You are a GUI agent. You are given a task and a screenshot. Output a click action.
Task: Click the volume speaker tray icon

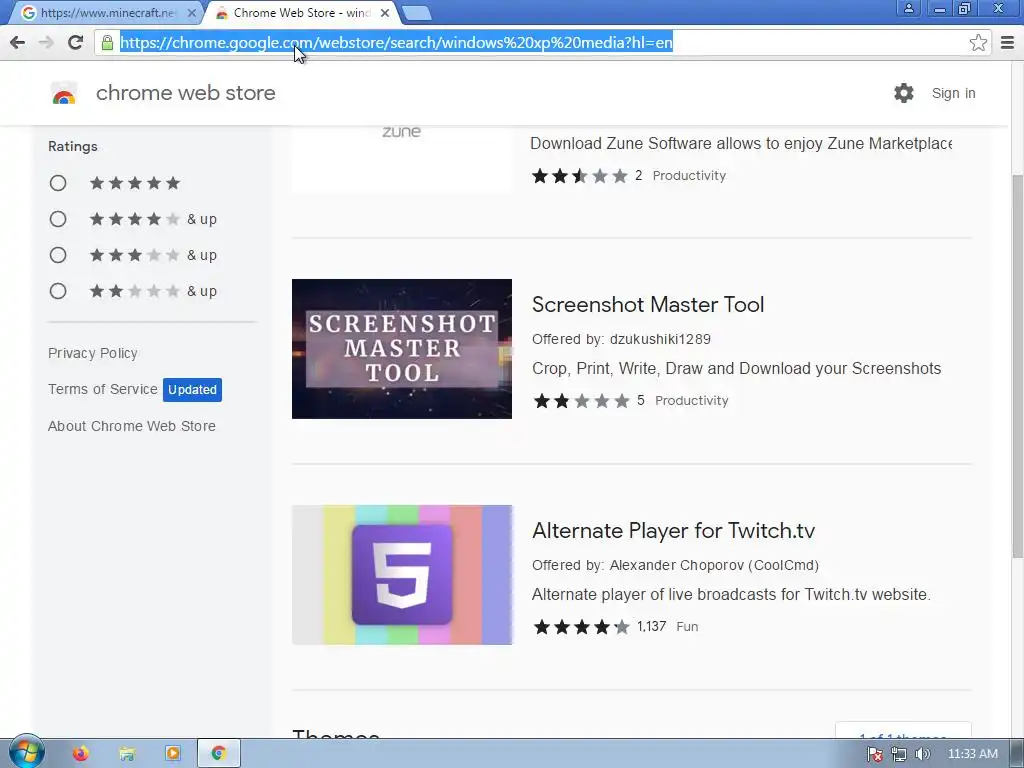point(922,754)
